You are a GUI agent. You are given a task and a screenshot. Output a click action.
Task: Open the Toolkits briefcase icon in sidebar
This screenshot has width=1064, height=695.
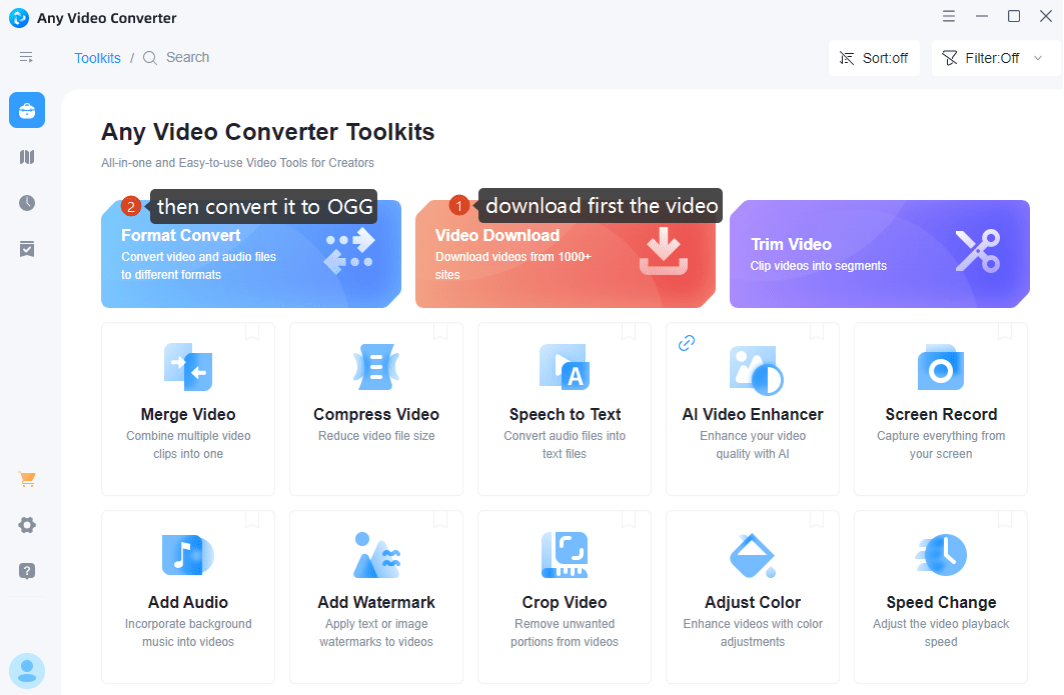(27, 110)
